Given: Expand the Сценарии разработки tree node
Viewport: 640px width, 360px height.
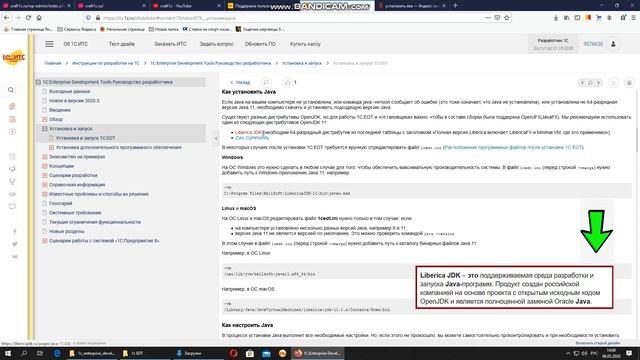Looking at the screenshot, I should pyautogui.click(x=45, y=176).
